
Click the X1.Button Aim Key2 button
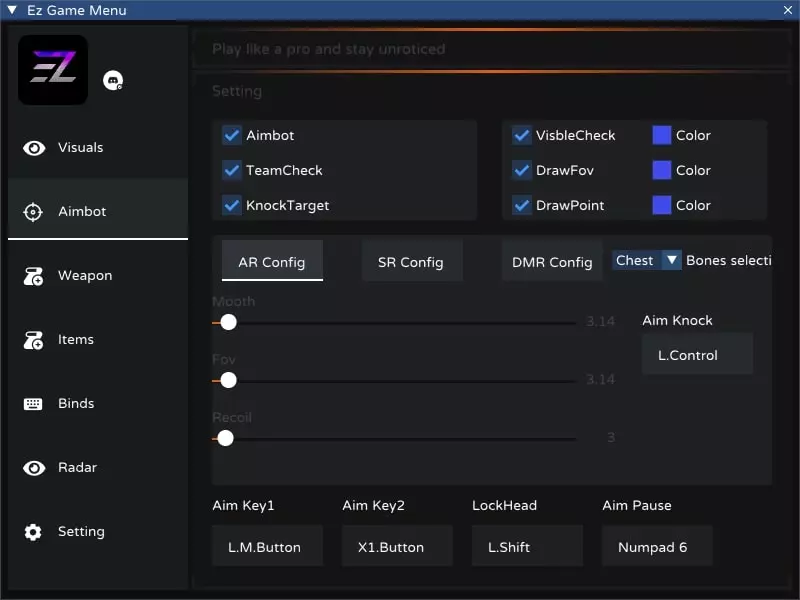[397, 546]
